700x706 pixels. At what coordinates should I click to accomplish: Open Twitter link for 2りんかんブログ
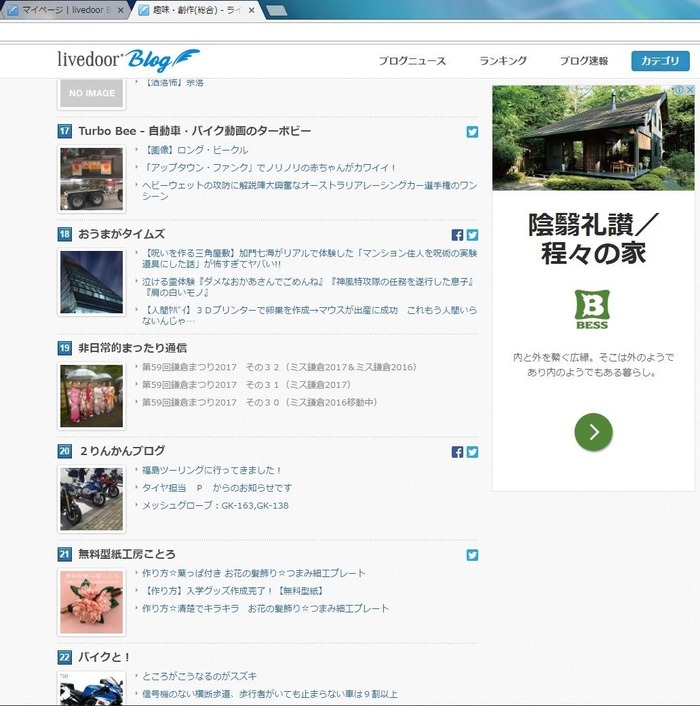[x=472, y=452]
